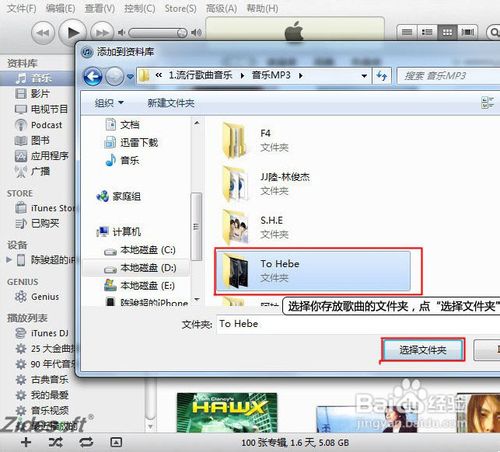Click 音乐MP3 in the address path
Viewport: 500px width, 452px height.
tap(271, 75)
